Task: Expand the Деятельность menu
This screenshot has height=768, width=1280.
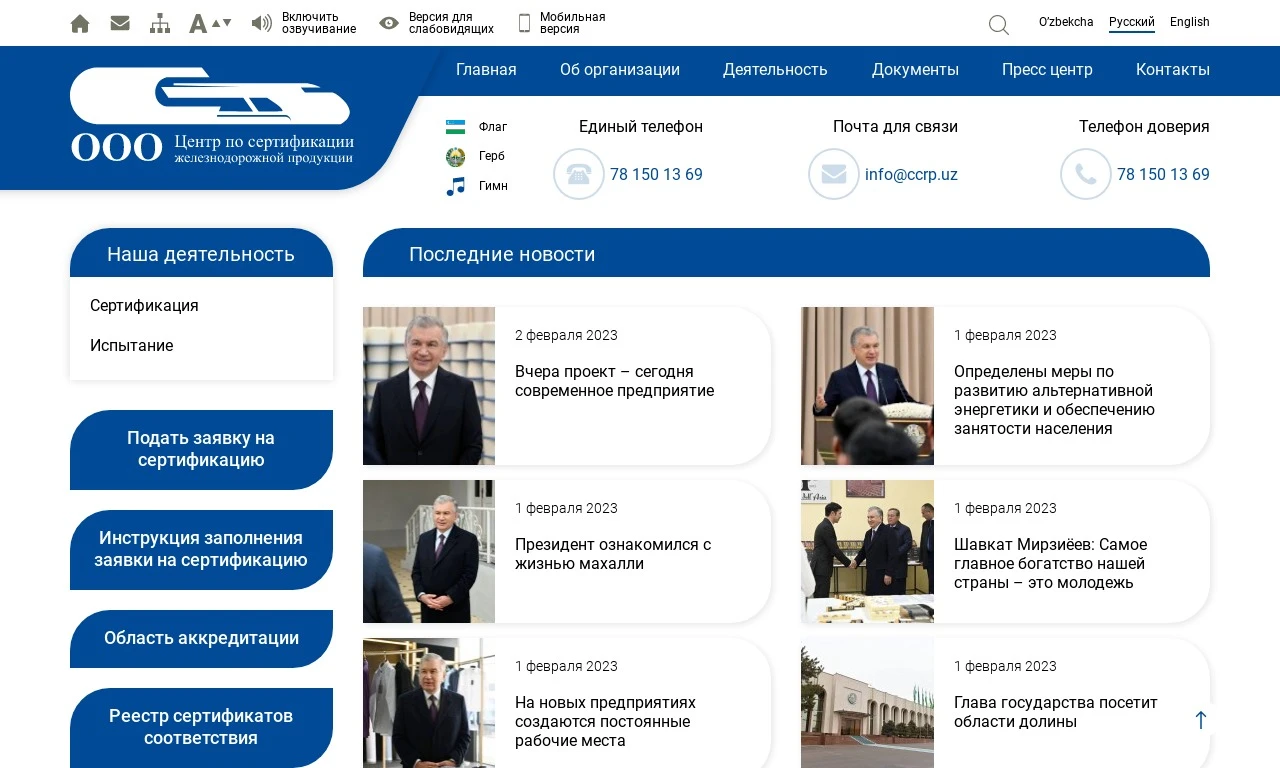Action: click(x=775, y=70)
